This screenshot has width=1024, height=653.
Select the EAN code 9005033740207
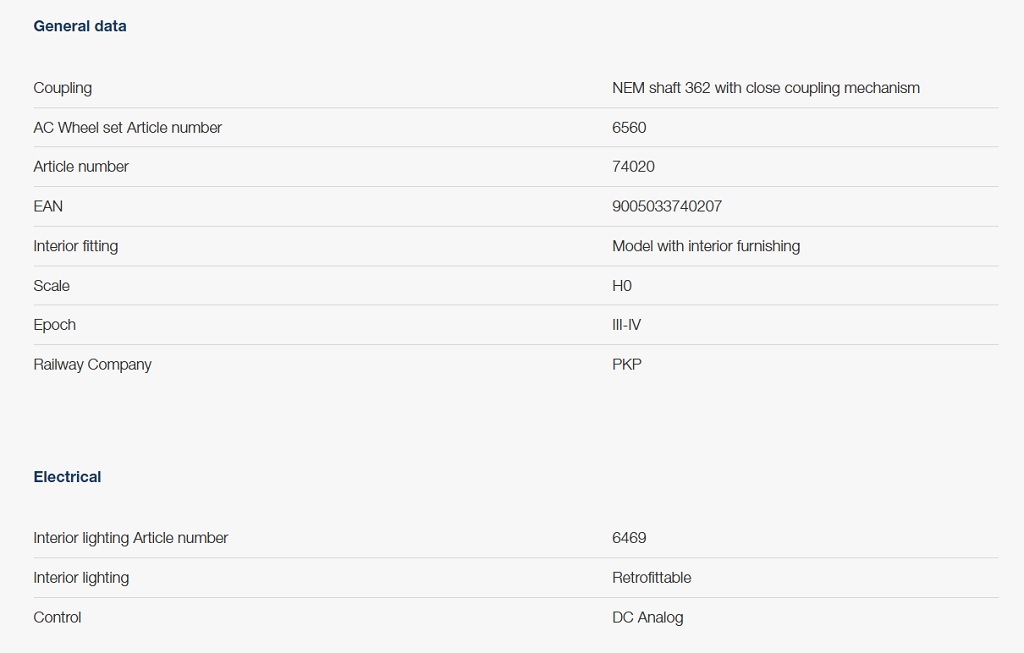[666, 206]
